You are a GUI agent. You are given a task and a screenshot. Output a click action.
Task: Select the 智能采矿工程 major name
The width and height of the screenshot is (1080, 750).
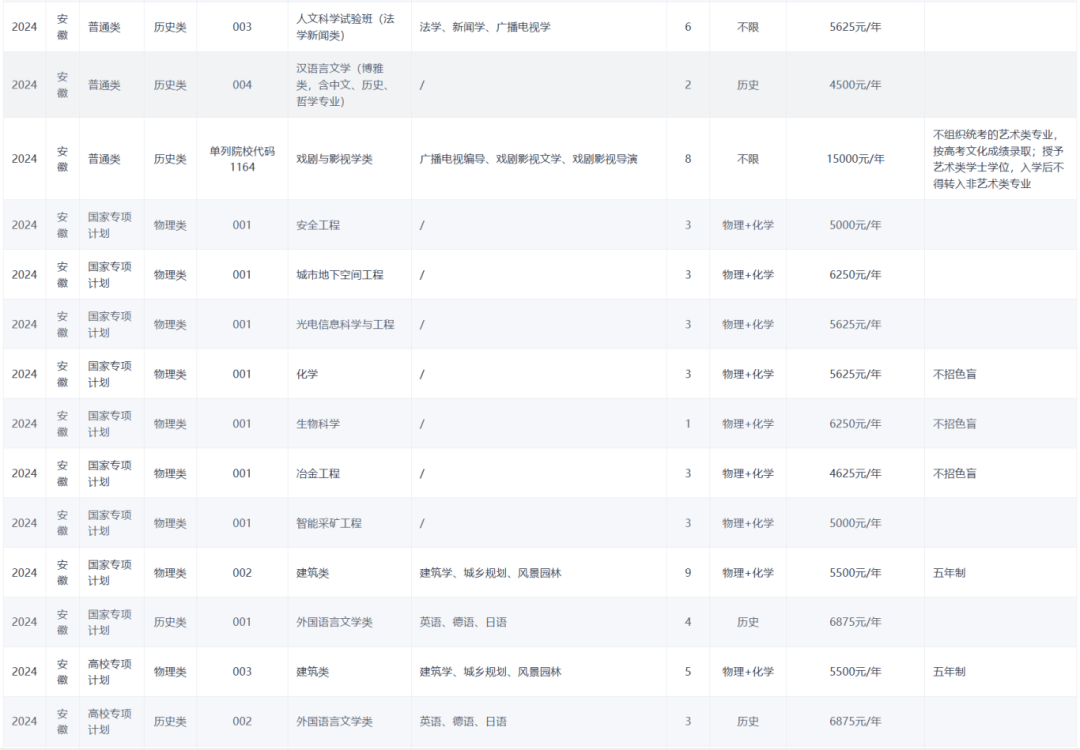327,522
